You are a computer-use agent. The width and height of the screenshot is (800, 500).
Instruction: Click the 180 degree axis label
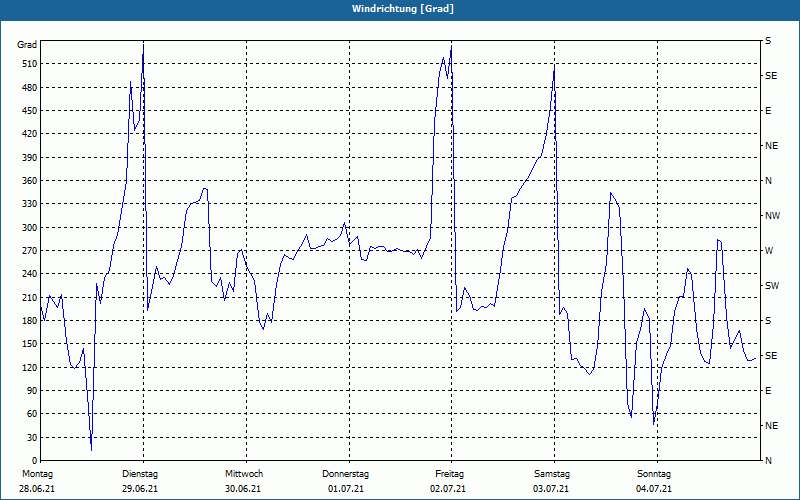30,320
